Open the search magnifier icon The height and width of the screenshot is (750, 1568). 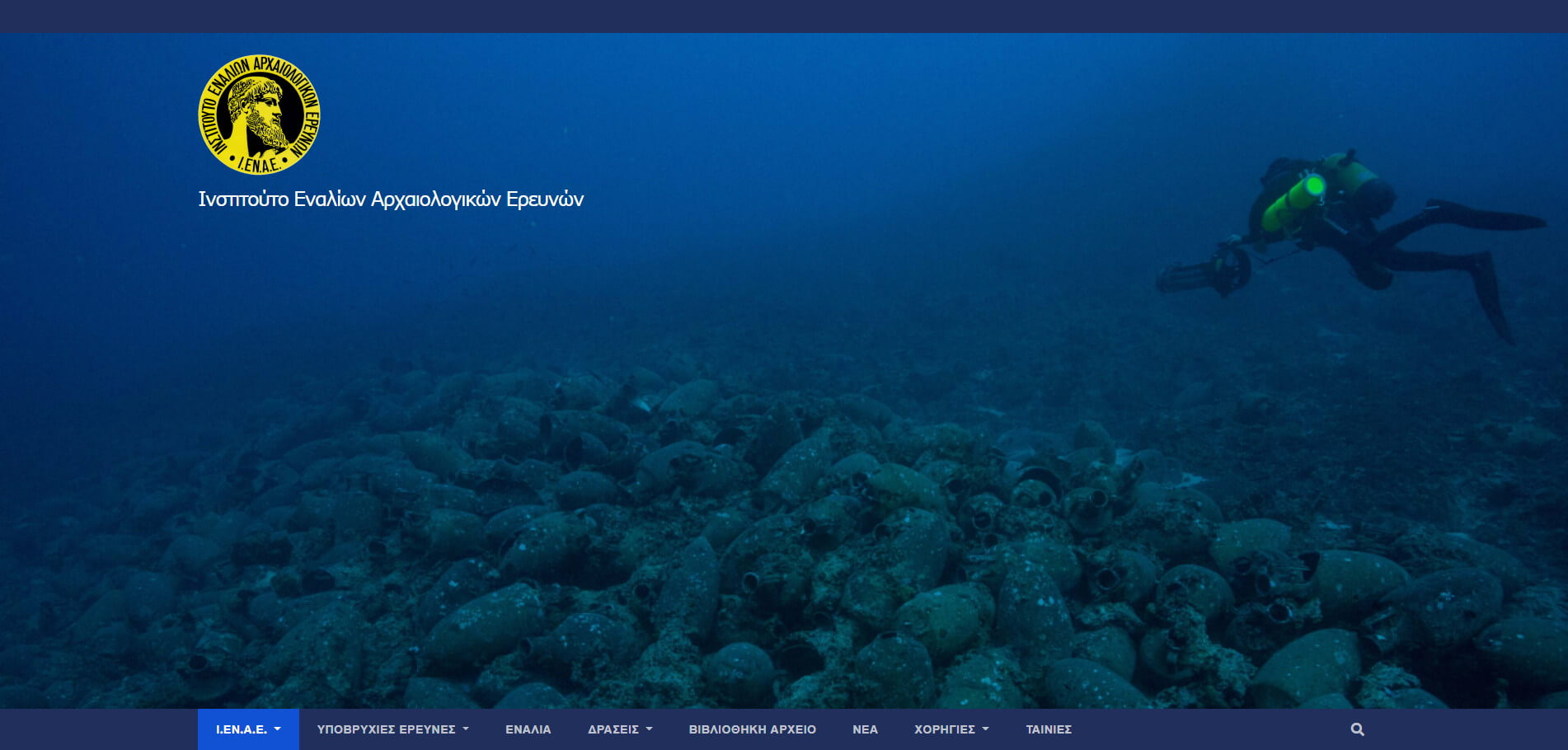point(1357,729)
